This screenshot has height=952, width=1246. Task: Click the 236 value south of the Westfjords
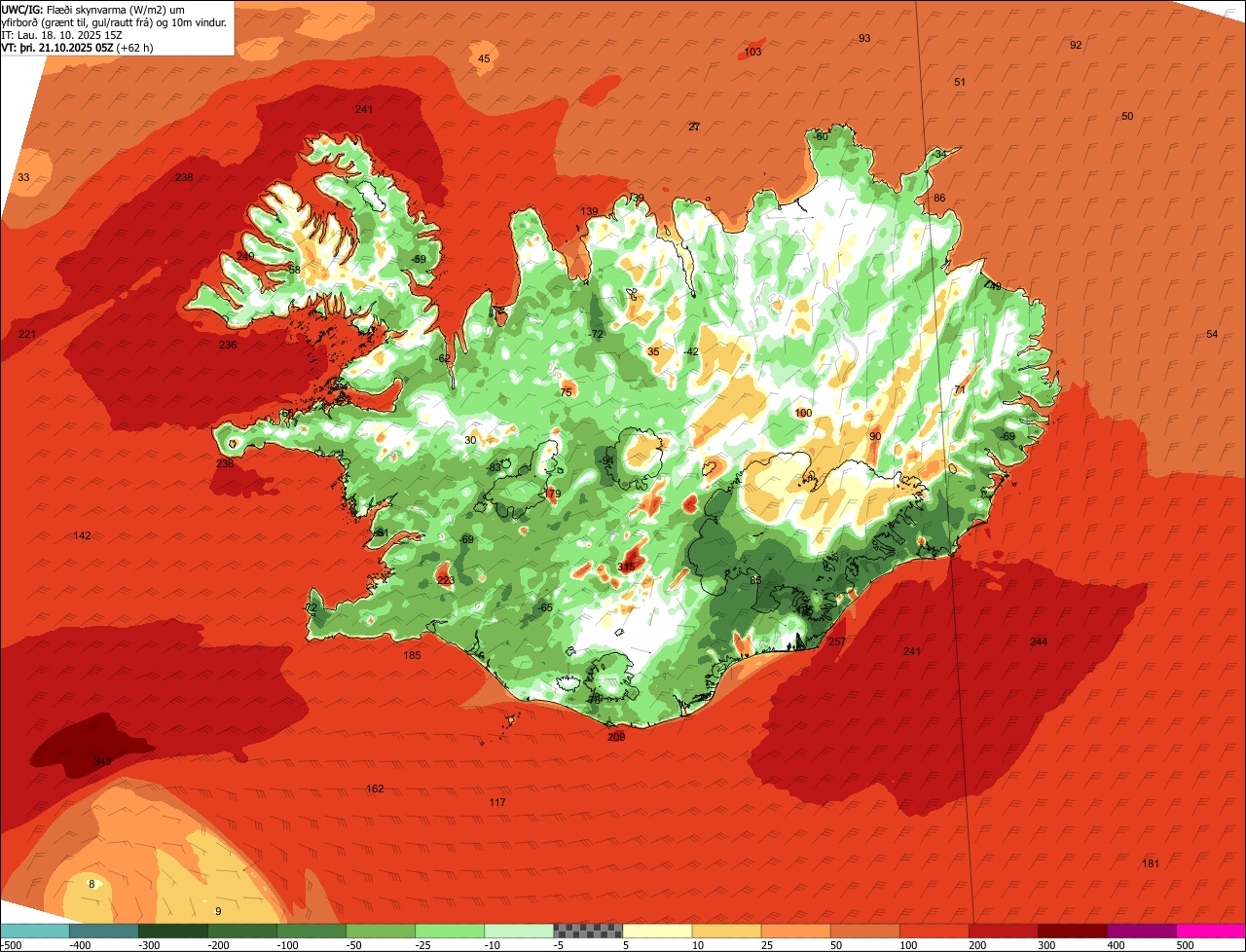pos(228,345)
